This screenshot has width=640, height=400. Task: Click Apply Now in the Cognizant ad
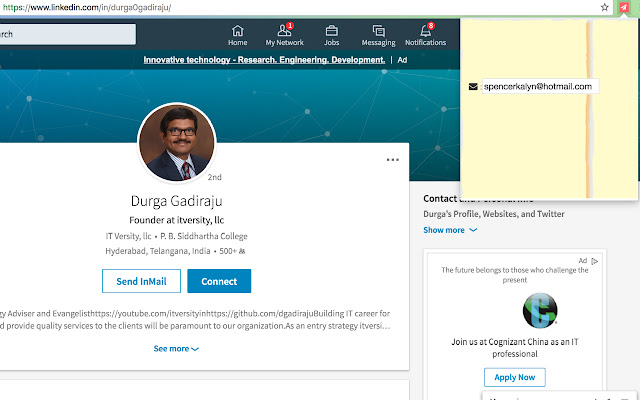[514, 377]
